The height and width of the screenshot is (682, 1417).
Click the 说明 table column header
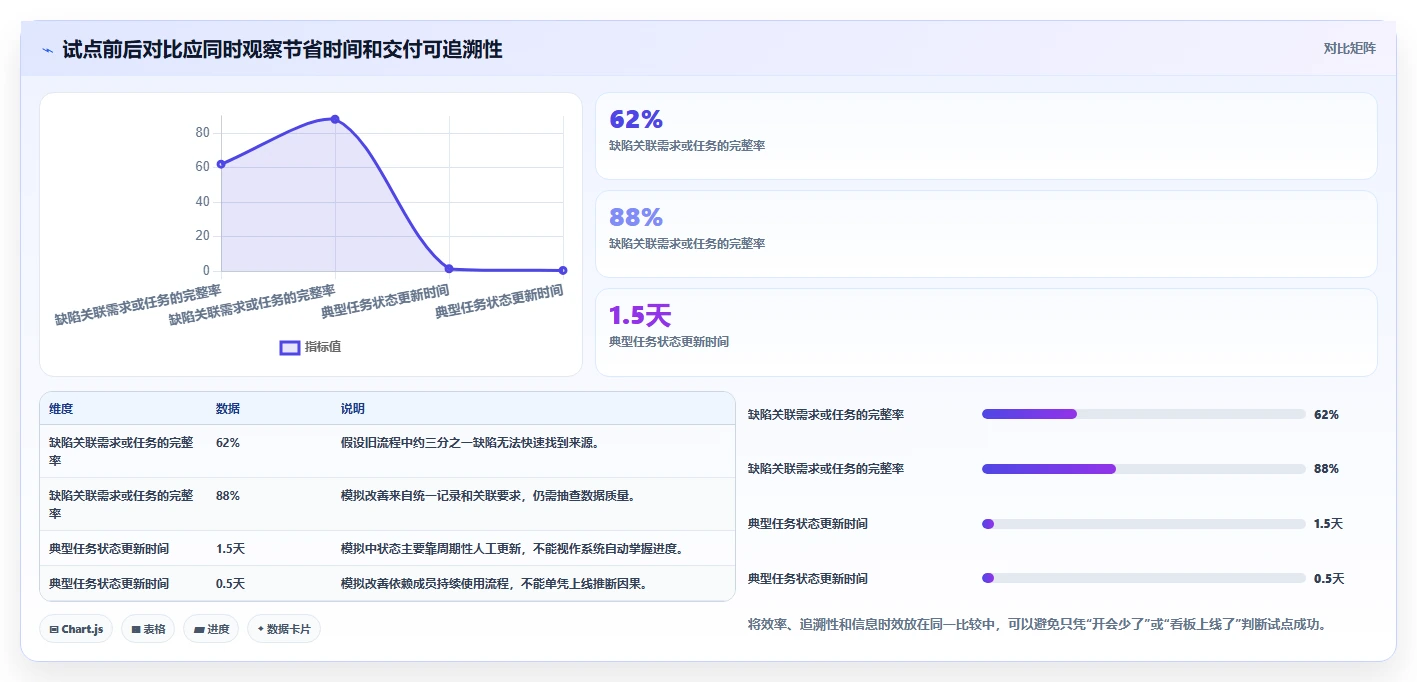[x=353, y=409]
